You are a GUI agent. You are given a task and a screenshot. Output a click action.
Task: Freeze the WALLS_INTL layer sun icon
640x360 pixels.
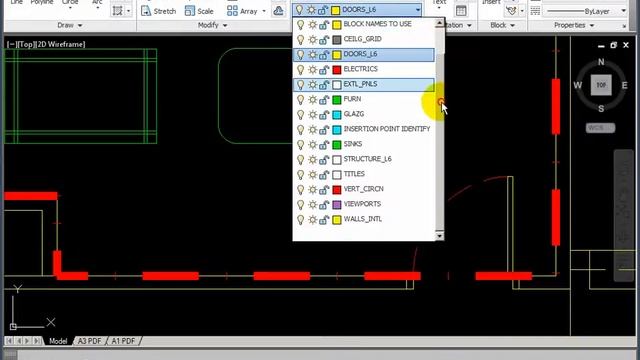[x=312, y=220]
